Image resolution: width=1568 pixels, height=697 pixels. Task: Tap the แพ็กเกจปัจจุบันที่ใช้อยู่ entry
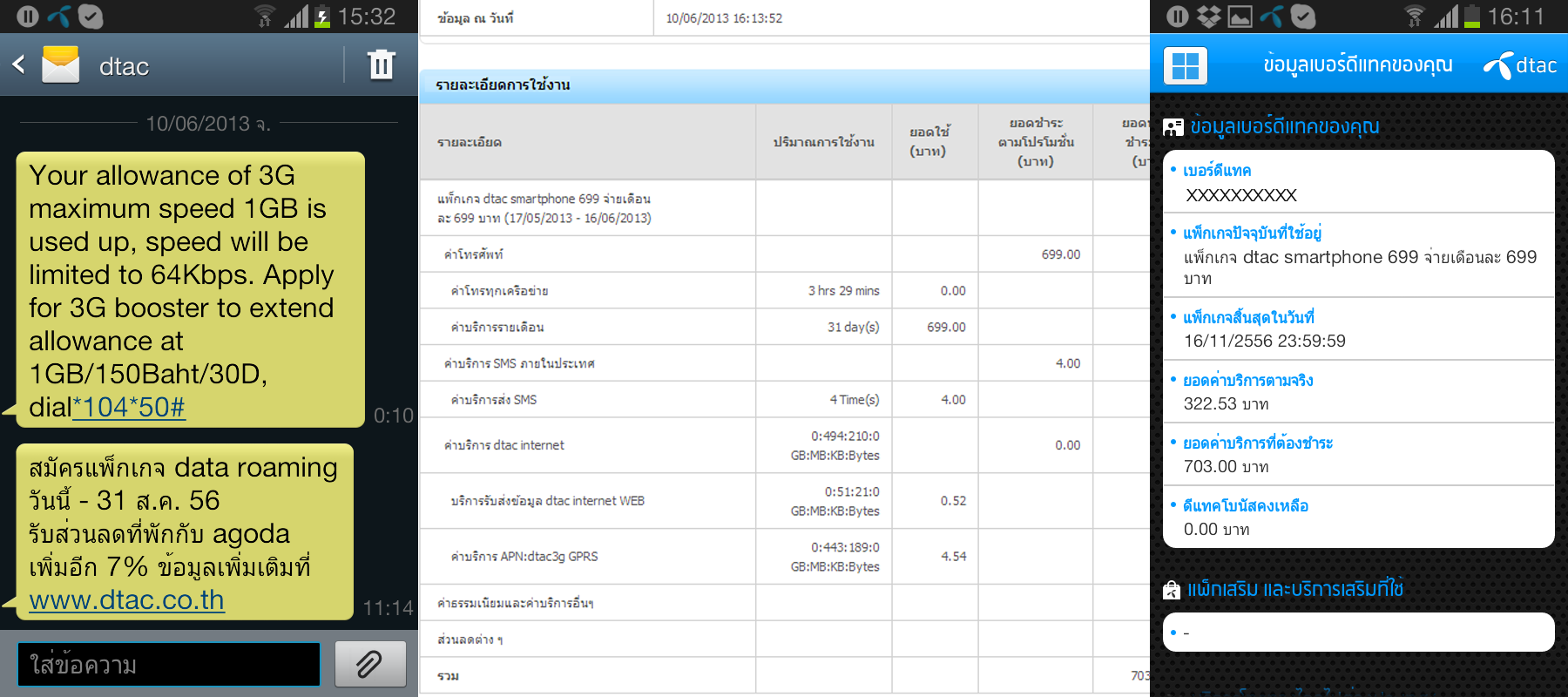click(1359, 256)
